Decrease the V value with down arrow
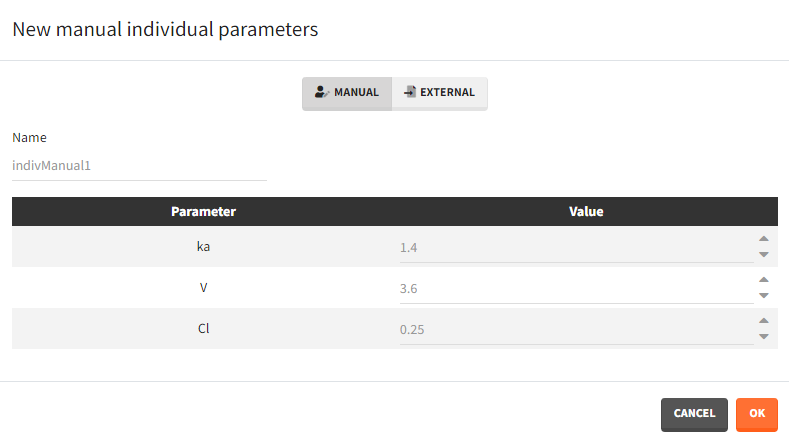 (x=764, y=296)
